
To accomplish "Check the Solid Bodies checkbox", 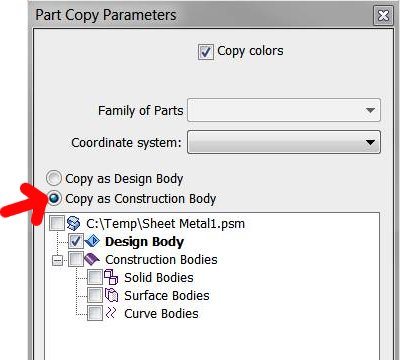I will point(95,277).
